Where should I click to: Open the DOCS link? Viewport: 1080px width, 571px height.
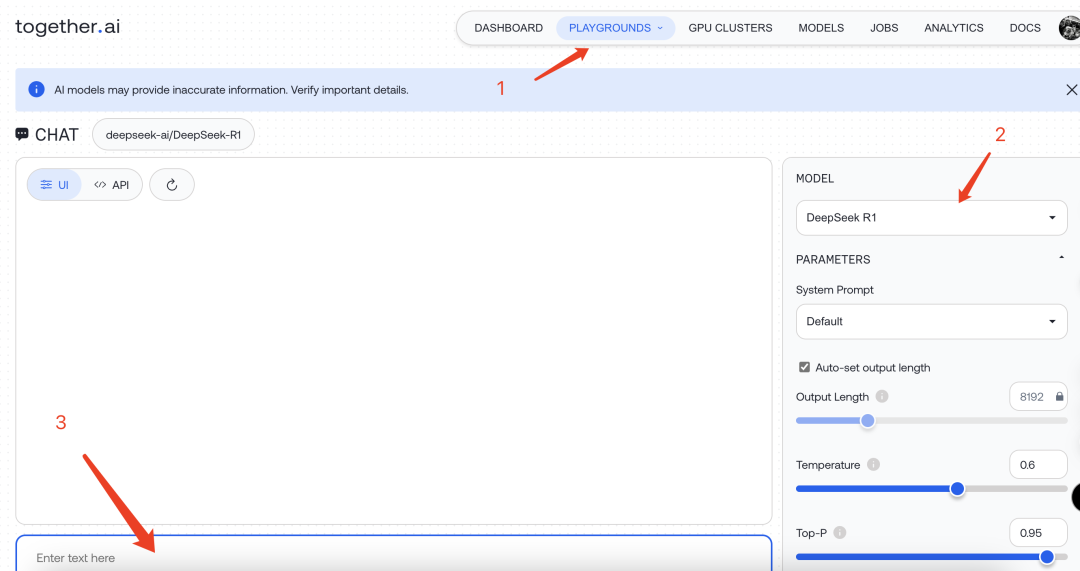point(1025,28)
